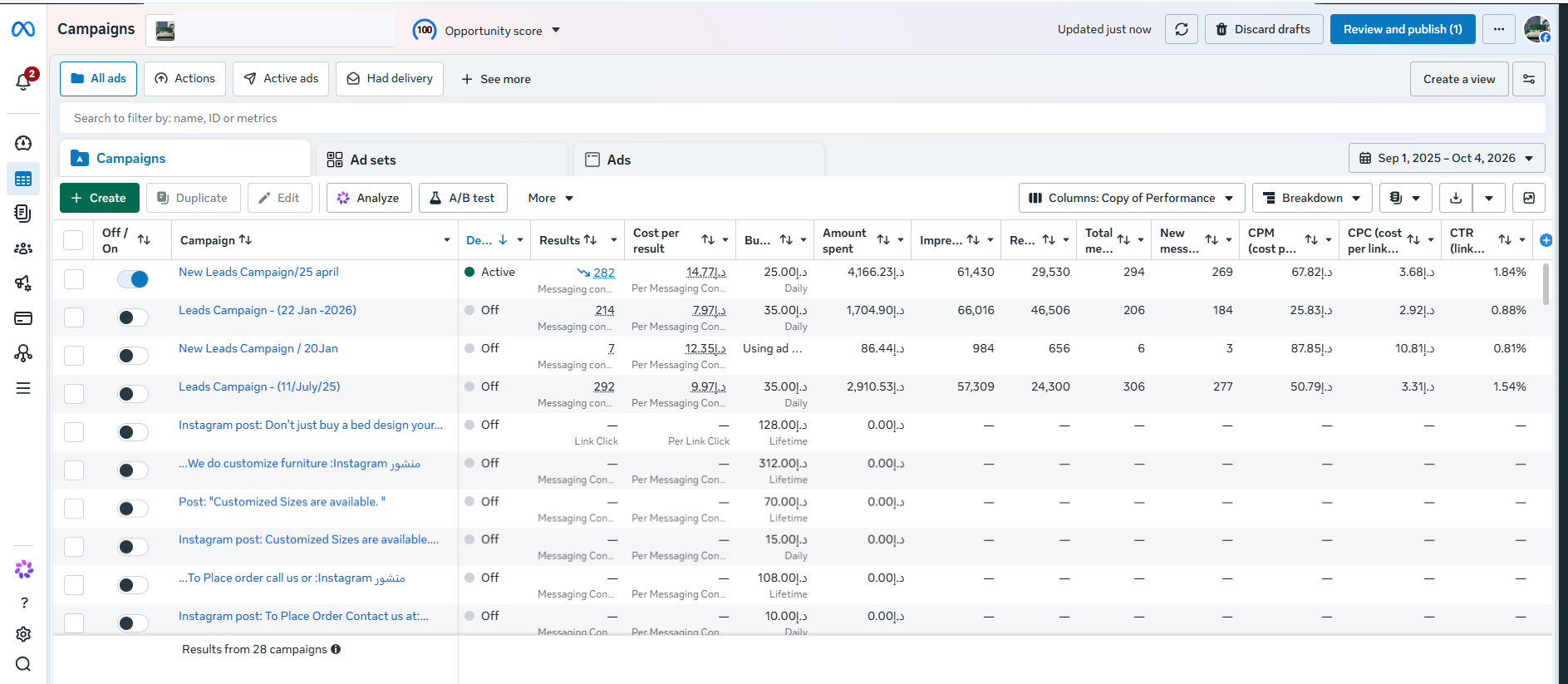The image size is (1568, 684).
Task: Click the Meta logo
Action: point(23,30)
